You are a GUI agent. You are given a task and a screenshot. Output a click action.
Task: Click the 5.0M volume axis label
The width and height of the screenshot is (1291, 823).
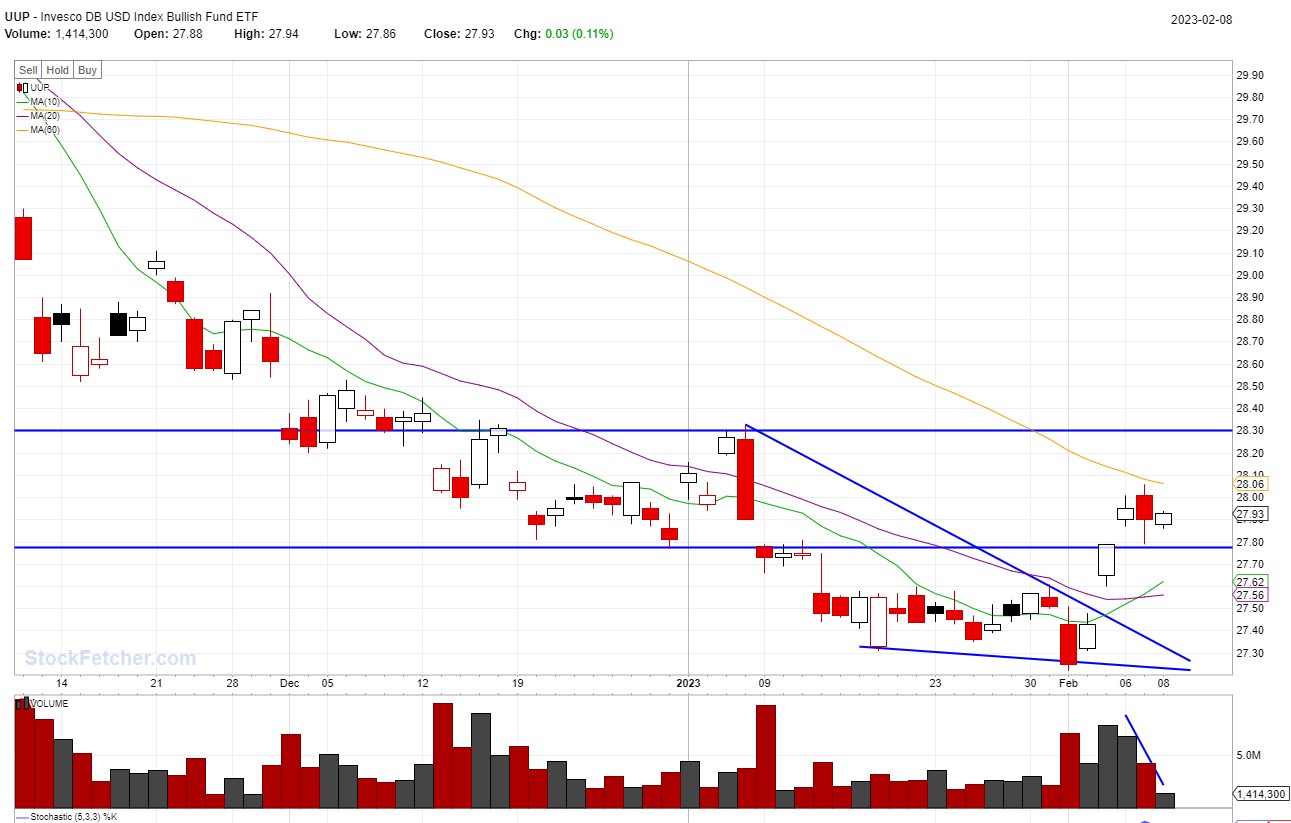click(1249, 756)
